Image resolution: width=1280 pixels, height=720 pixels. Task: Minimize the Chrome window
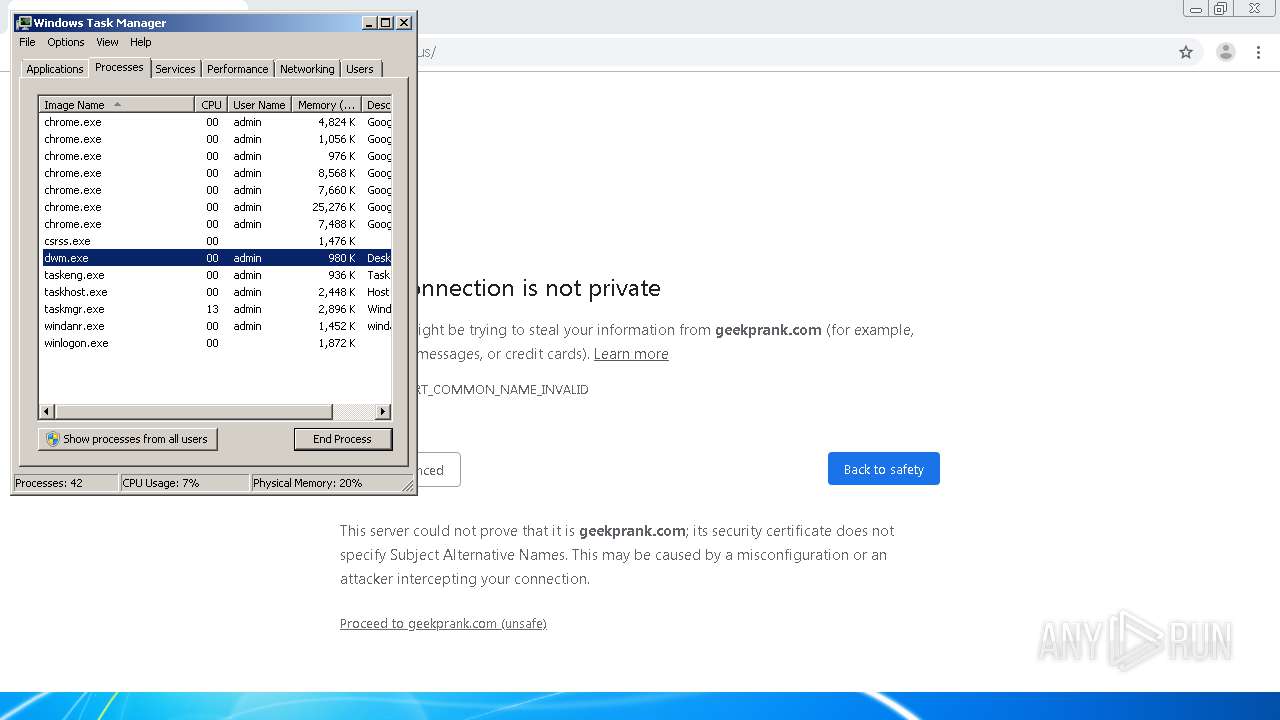(x=1196, y=9)
